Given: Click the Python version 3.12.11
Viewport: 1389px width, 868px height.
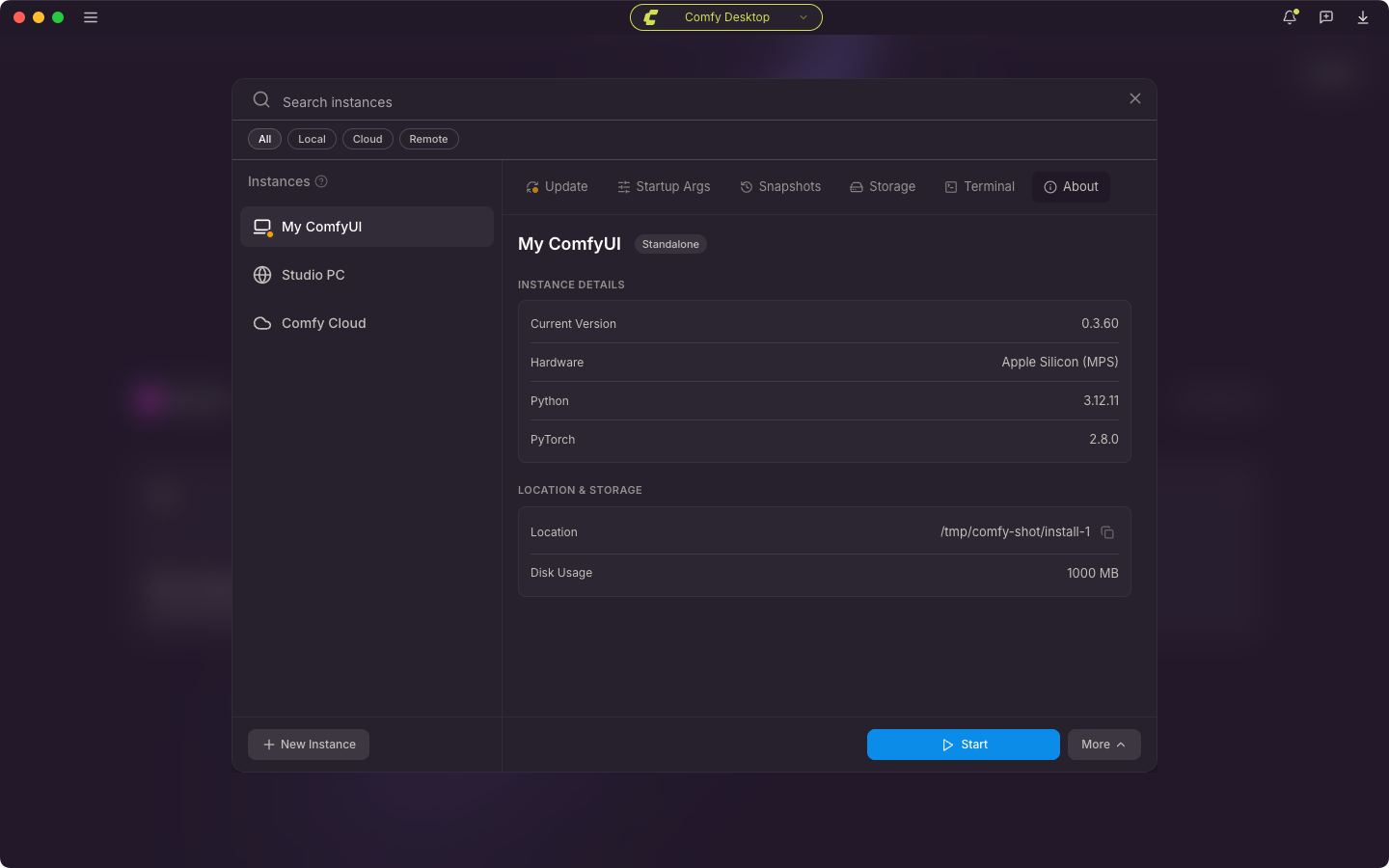Looking at the screenshot, I should tap(1101, 401).
